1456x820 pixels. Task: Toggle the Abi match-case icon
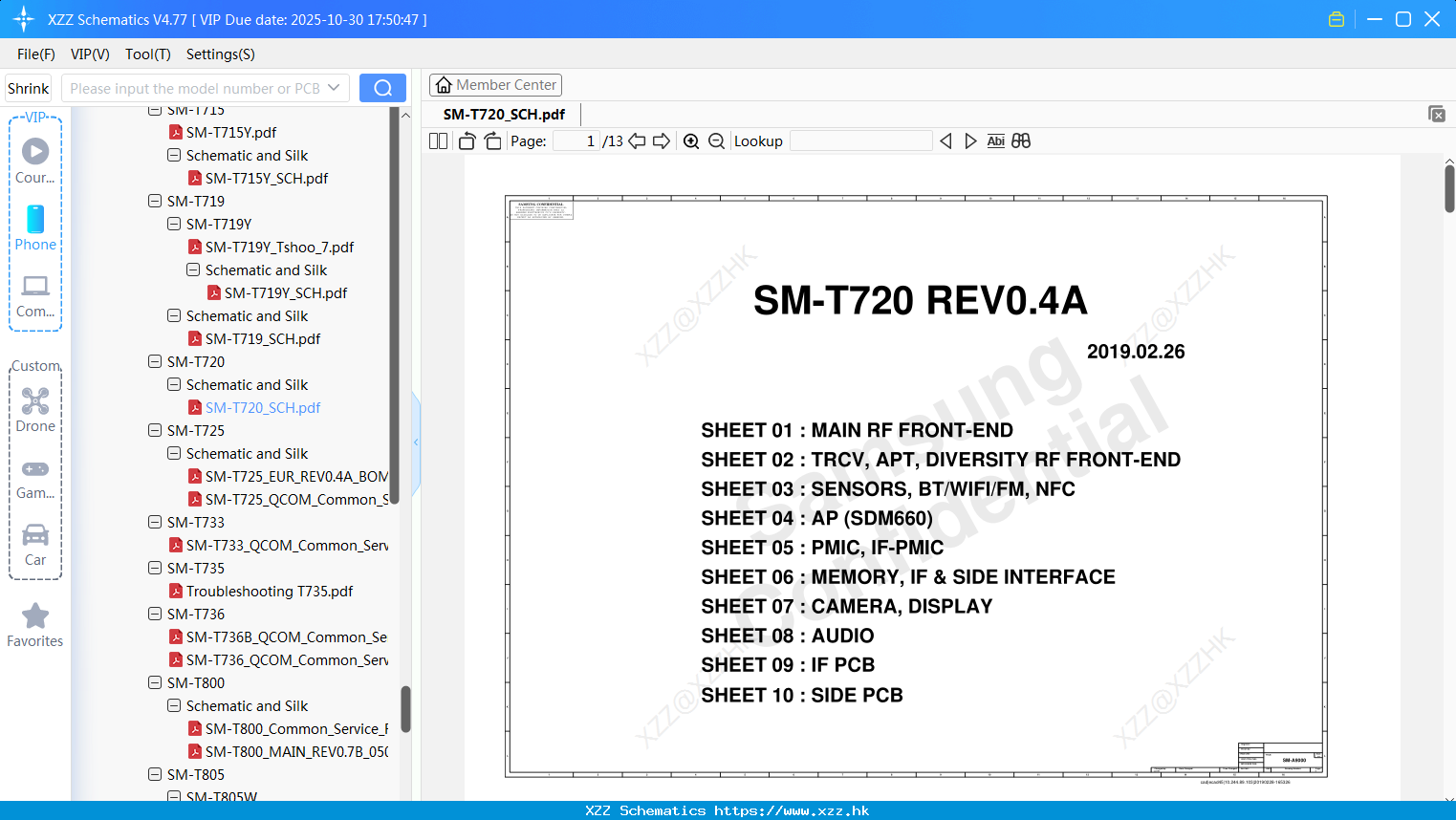point(995,140)
